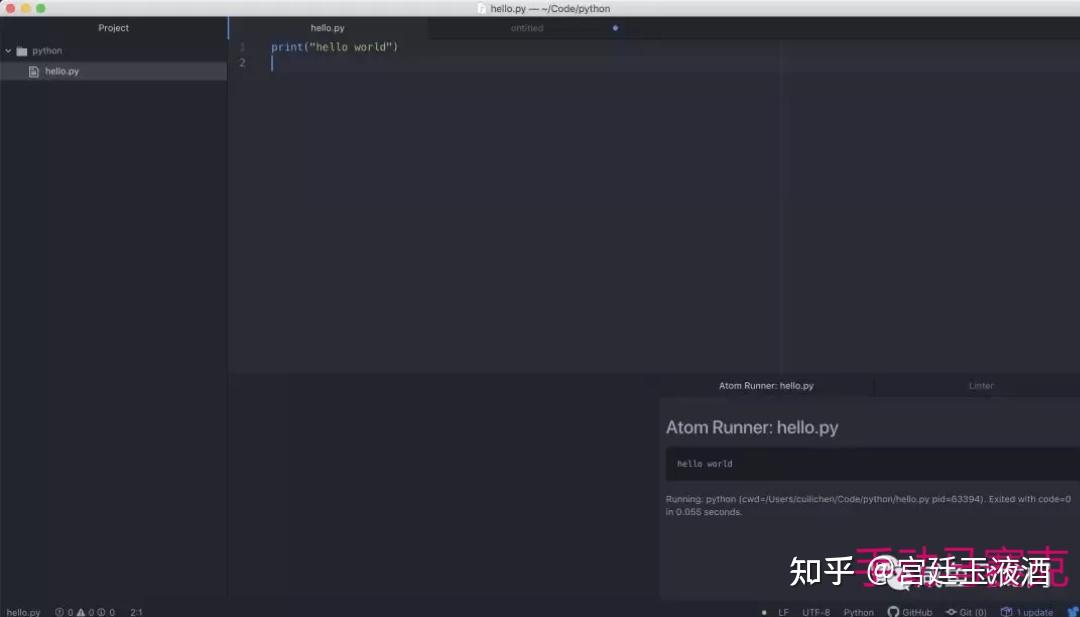Open the Git (0) panel from the status bar
The image size is (1080, 617).
[x=966, y=611]
